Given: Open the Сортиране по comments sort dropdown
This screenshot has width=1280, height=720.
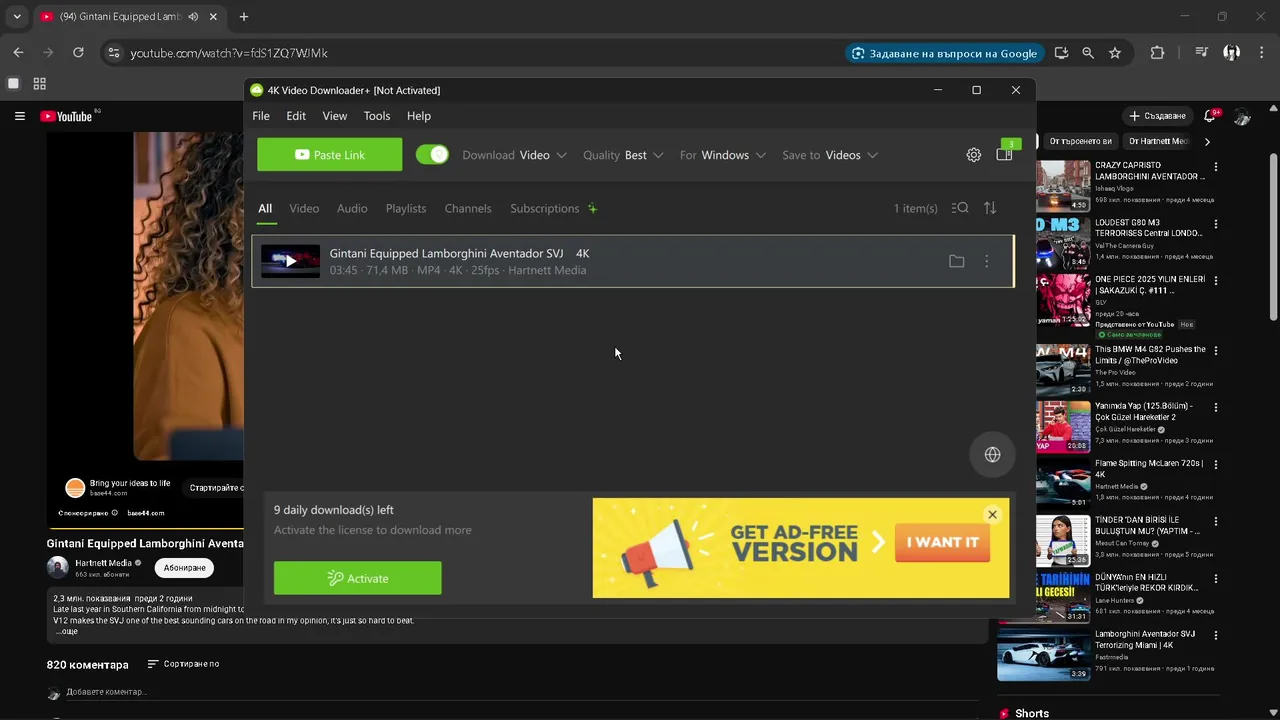Looking at the screenshot, I should [183, 664].
